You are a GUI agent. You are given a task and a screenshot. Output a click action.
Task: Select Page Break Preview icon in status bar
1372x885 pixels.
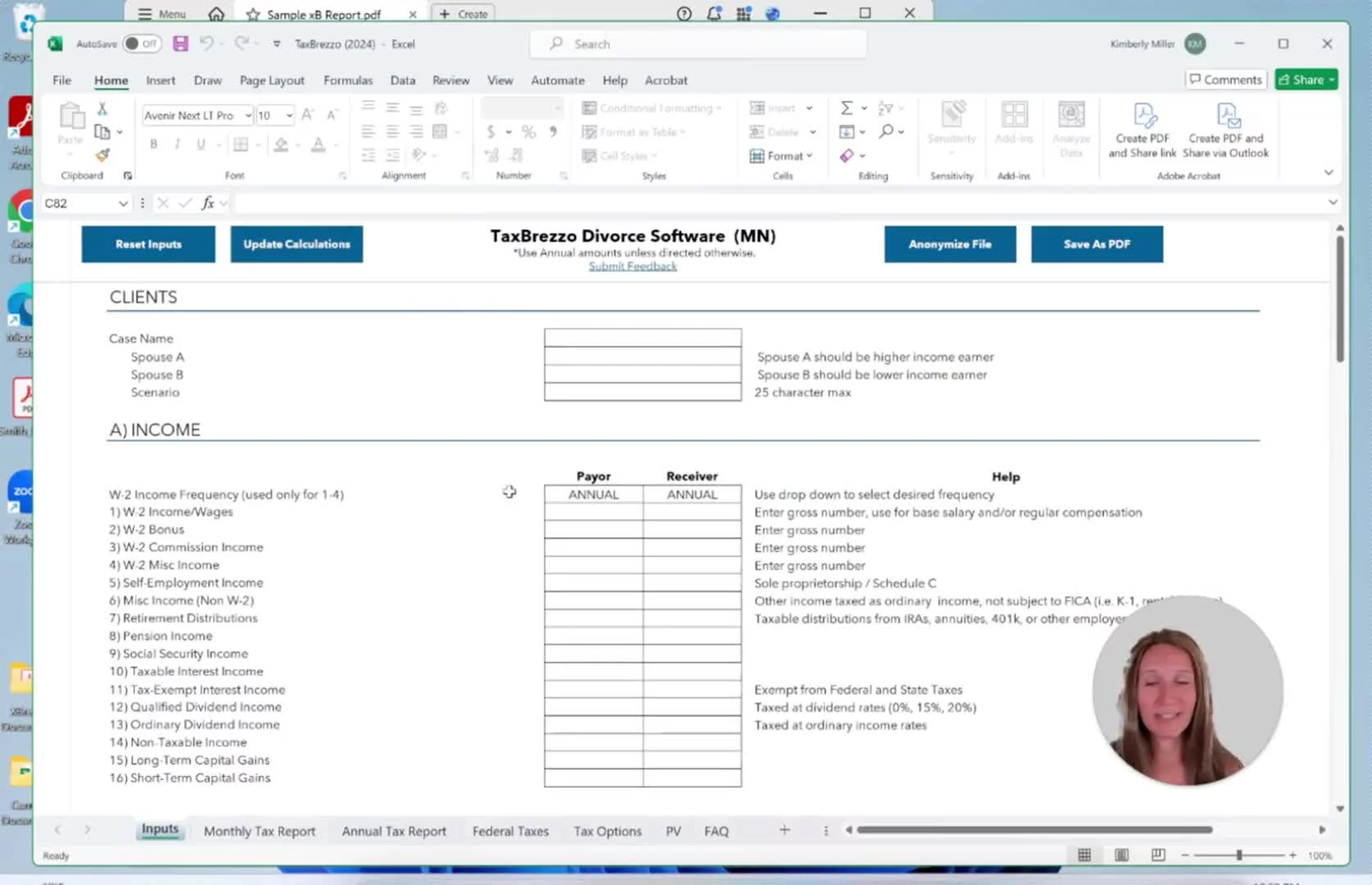[1158, 855]
